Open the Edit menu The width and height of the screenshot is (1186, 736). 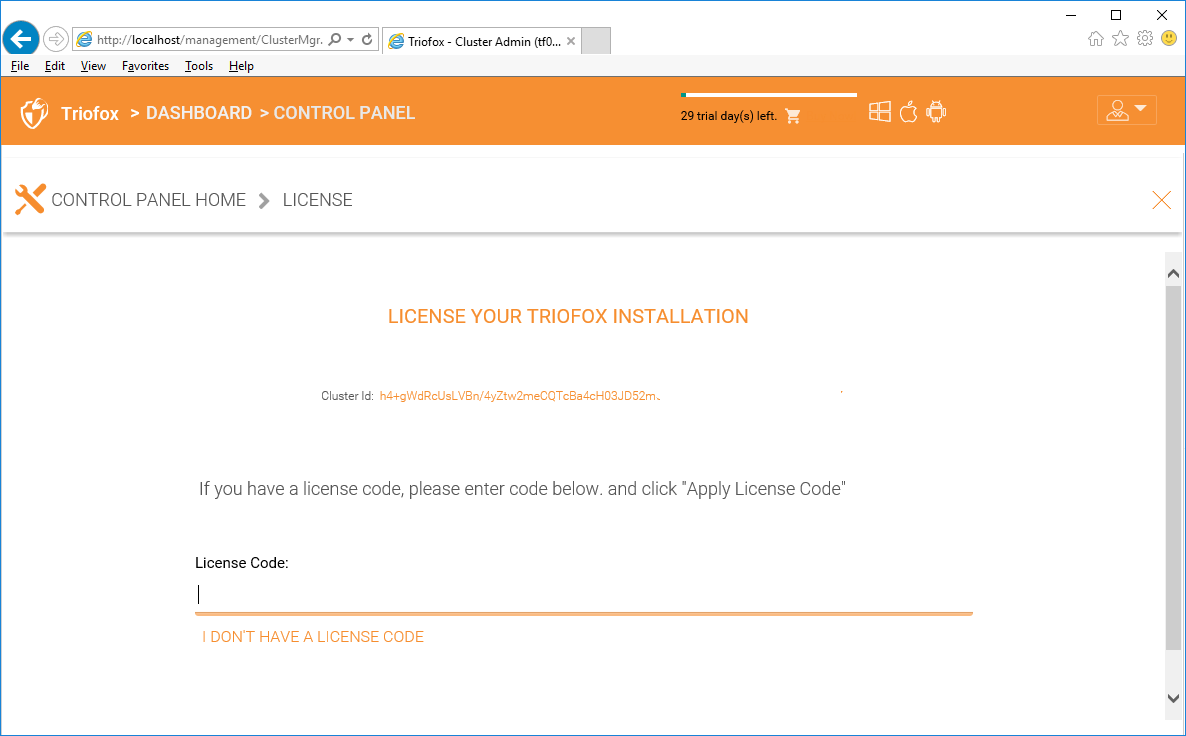(54, 66)
